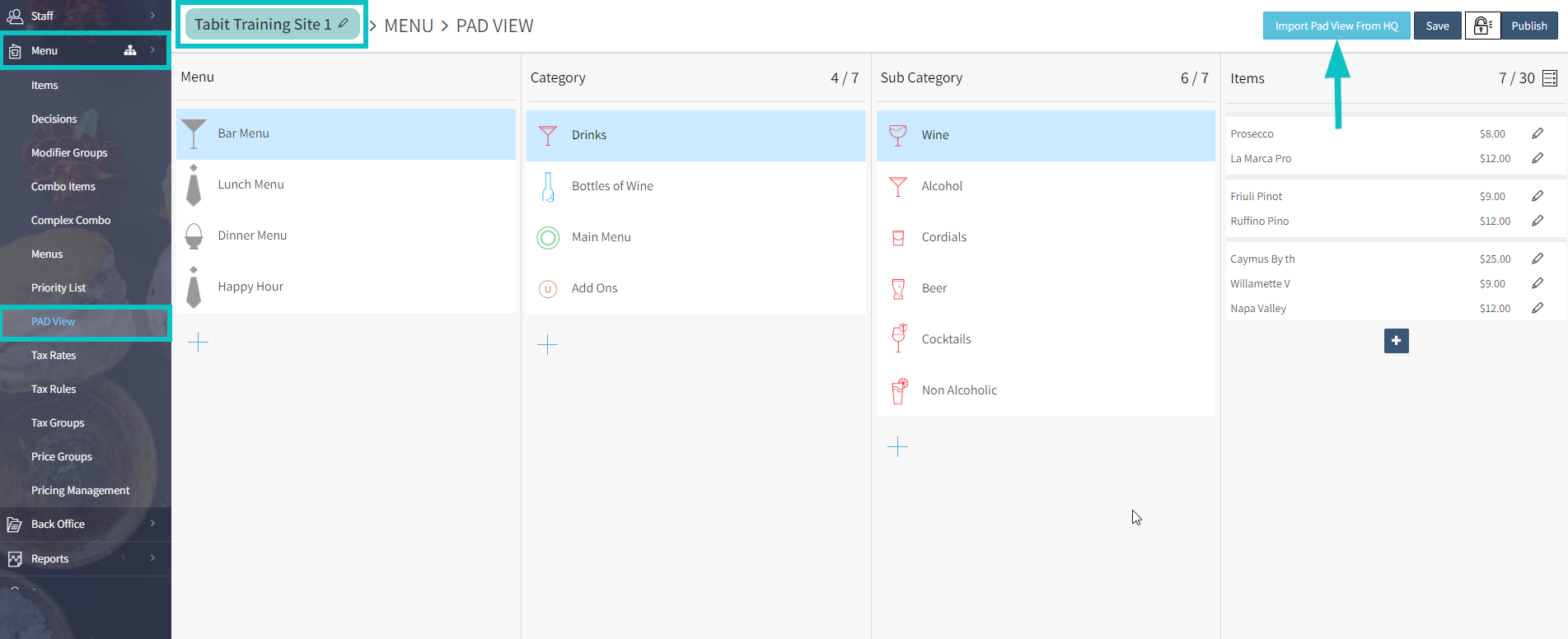Open the Items list layout icon
The width and height of the screenshot is (1568, 639).
tap(1550, 78)
